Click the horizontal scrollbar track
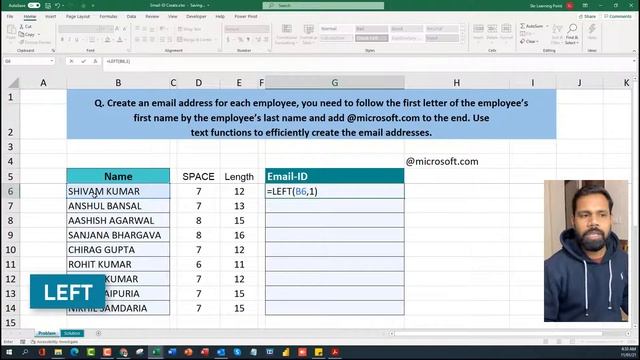This screenshot has height=360, width=640. (509, 333)
